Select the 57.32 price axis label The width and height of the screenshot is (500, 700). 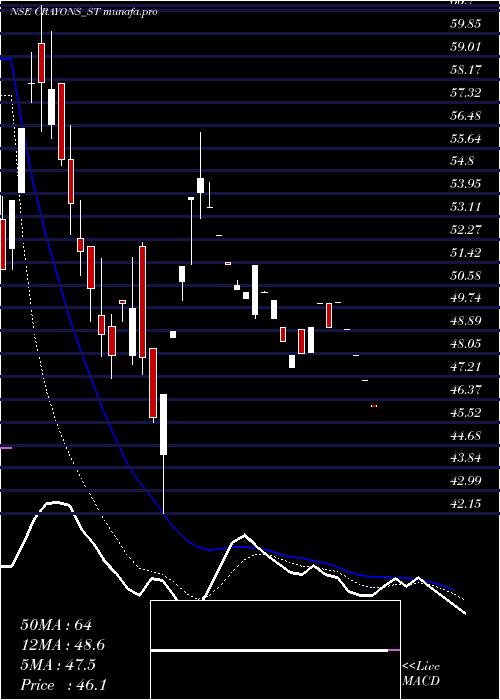(x=466, y=93)
